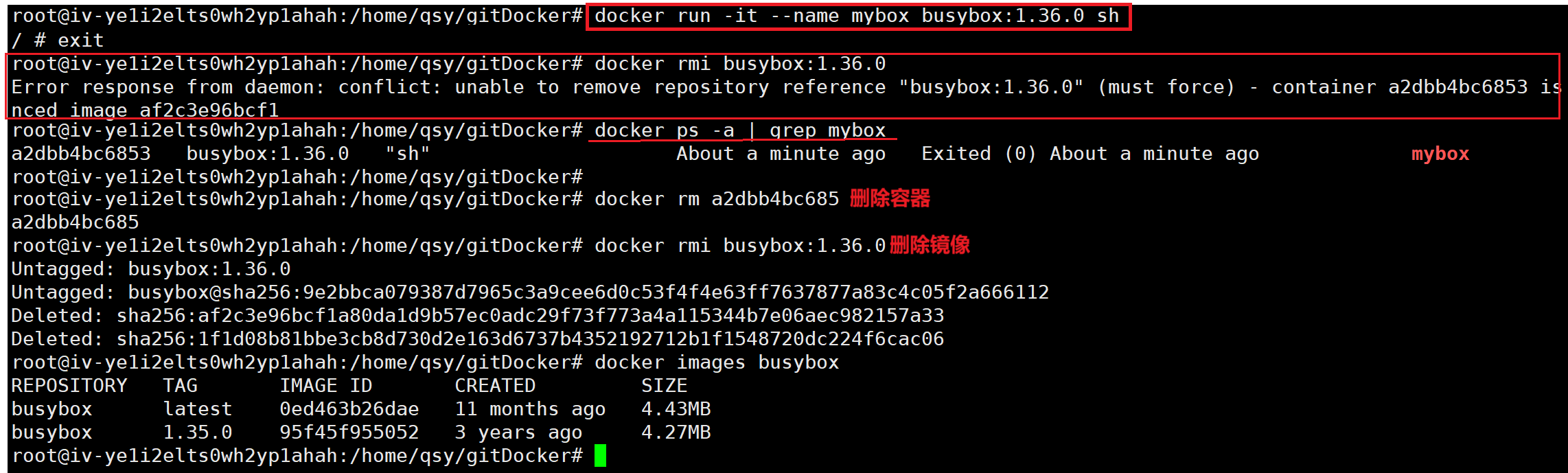Viewport: 1568px width, 473px height.
Task: Click the SIZE column header
Action: [x=665, y=386]
